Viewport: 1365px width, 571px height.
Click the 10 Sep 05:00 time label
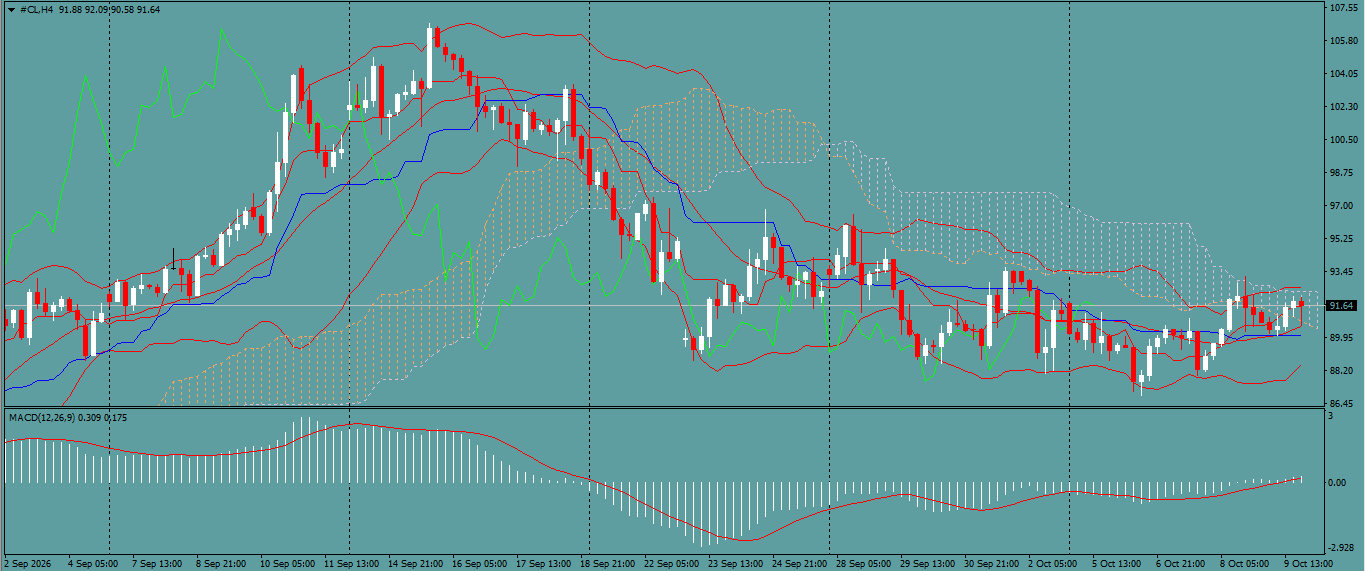[287, 564]
